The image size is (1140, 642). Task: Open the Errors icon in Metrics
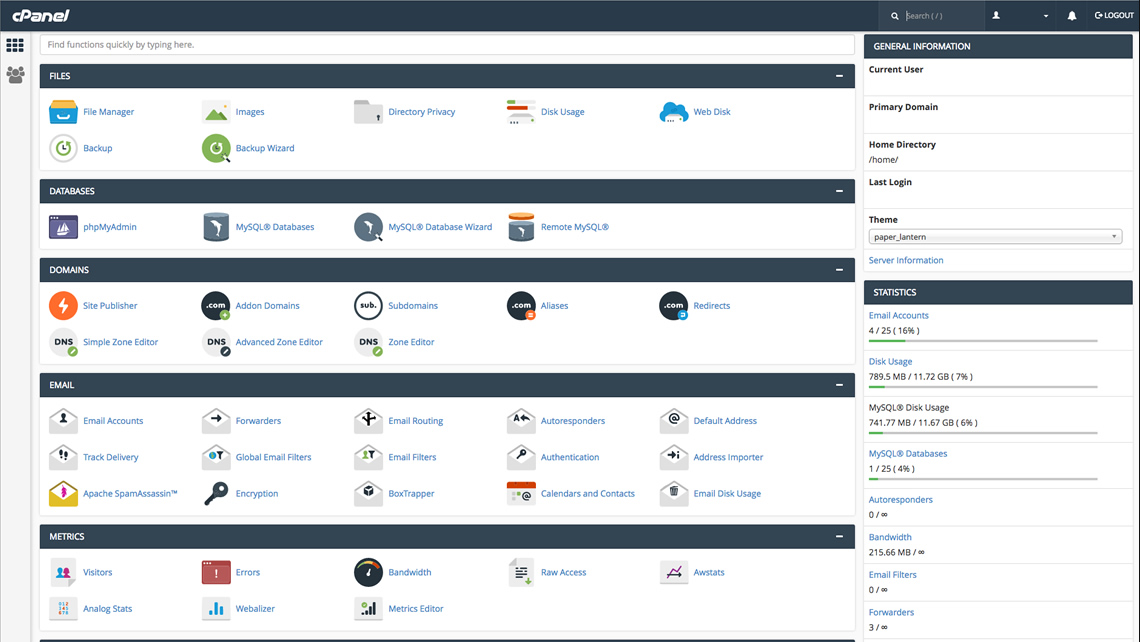[216, 572]
